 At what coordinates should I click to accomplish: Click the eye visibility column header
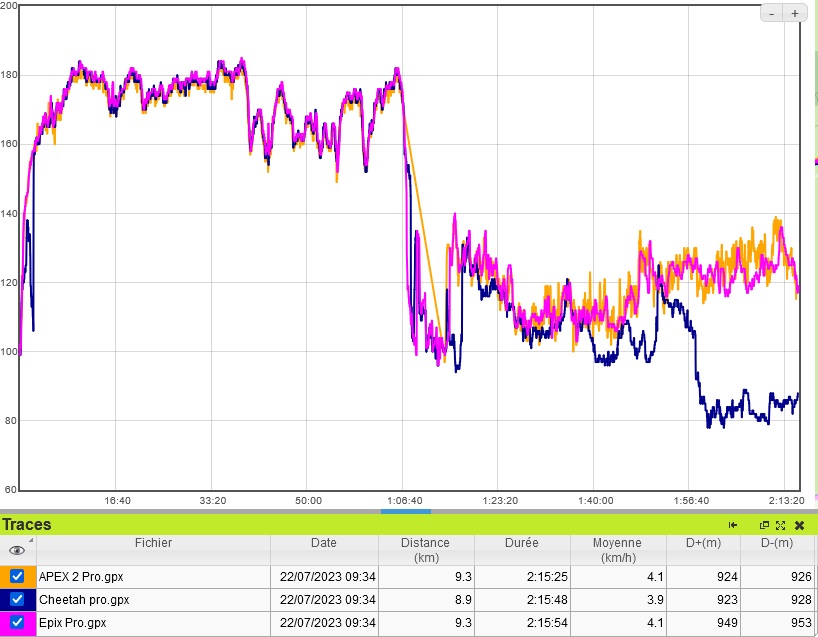[x=17, y=549]
